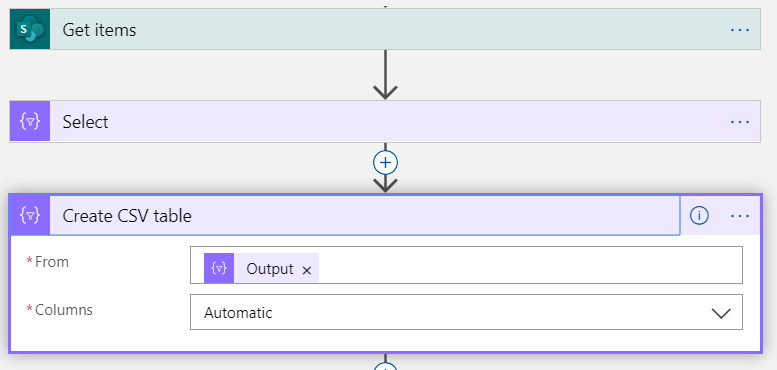Collapse the Create CSV table header
777x370 pixels.
coord(365,215)
